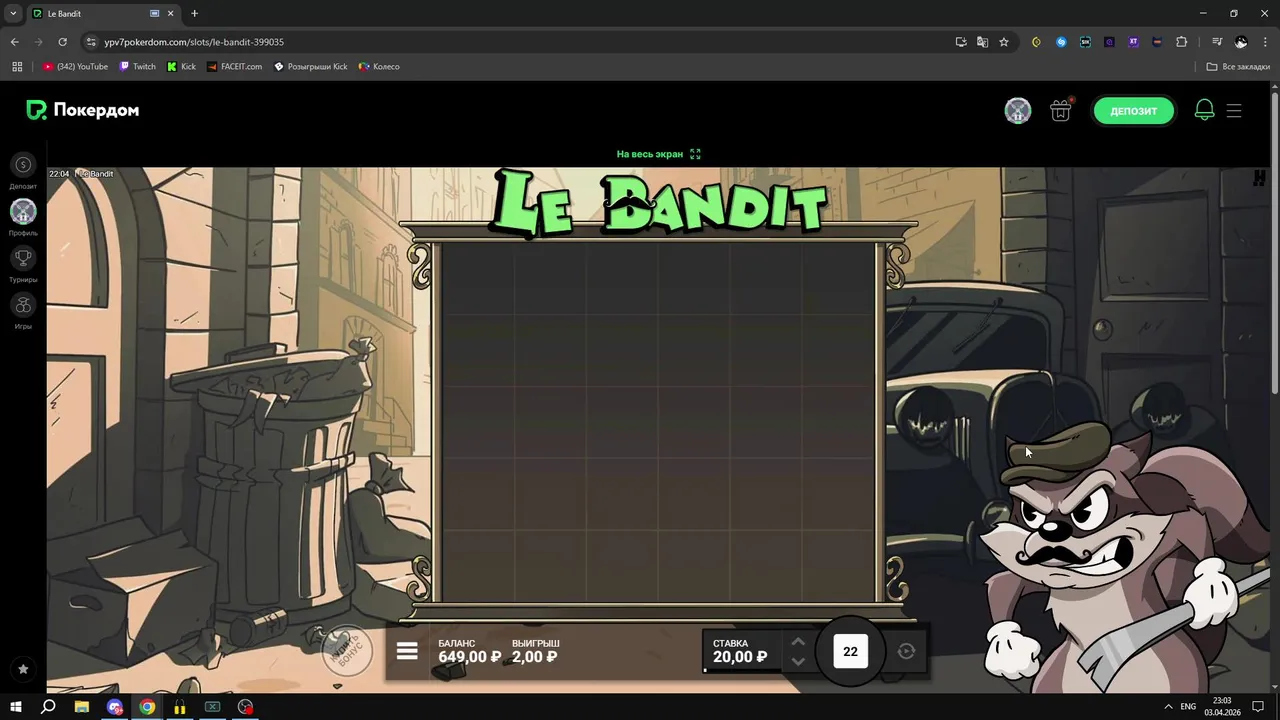Screen dimensions: 1280x720
Task: Open Профиль in the left sidebar
Action: coord(23,211)
